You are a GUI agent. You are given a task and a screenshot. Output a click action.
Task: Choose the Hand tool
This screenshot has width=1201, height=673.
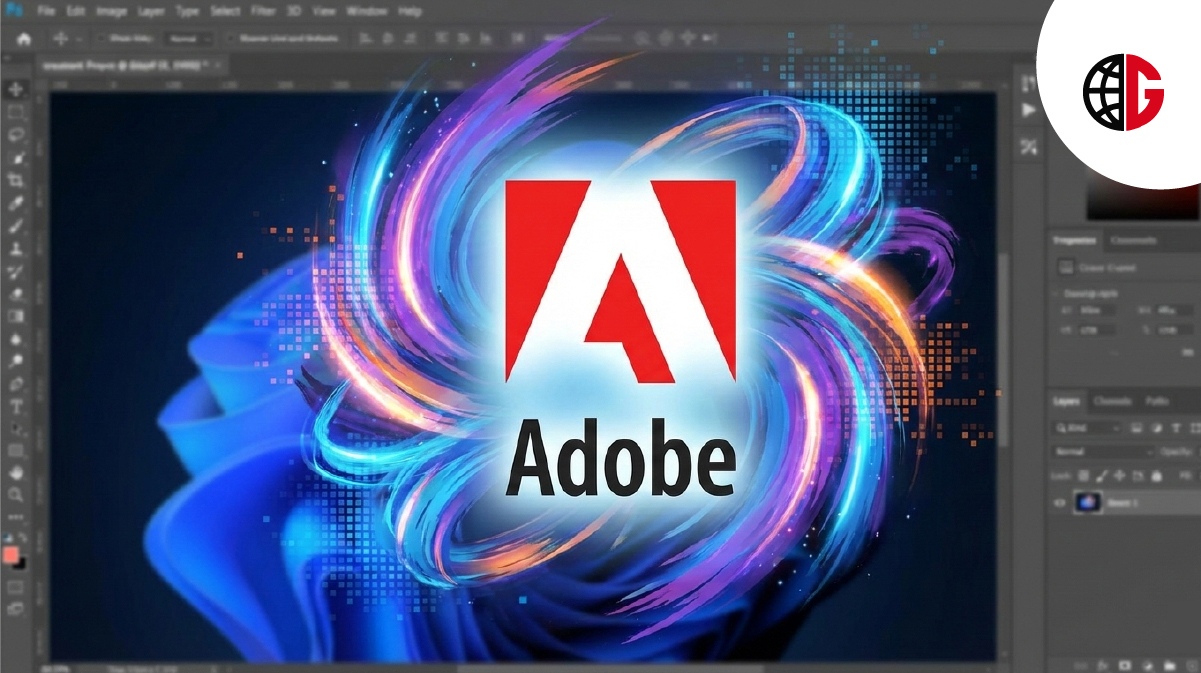click(16, 473)
